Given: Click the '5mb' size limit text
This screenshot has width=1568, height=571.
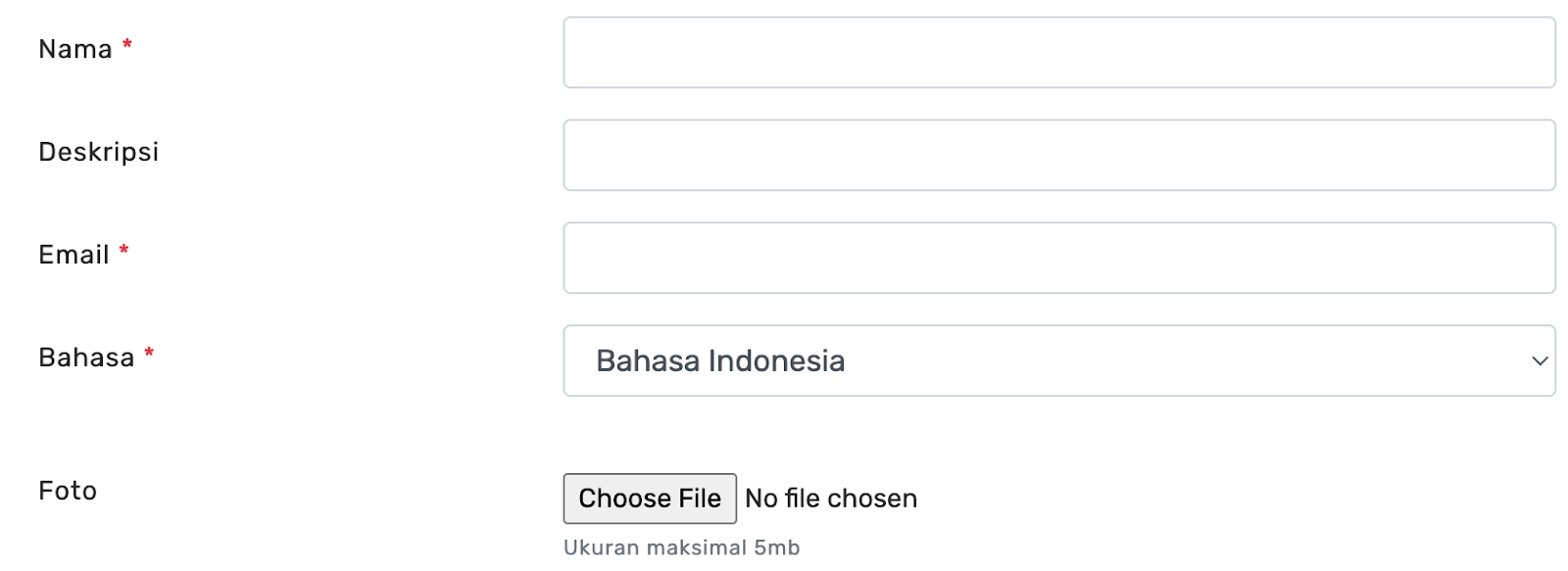Looking at the screenshot, I should tap(777, 548).
